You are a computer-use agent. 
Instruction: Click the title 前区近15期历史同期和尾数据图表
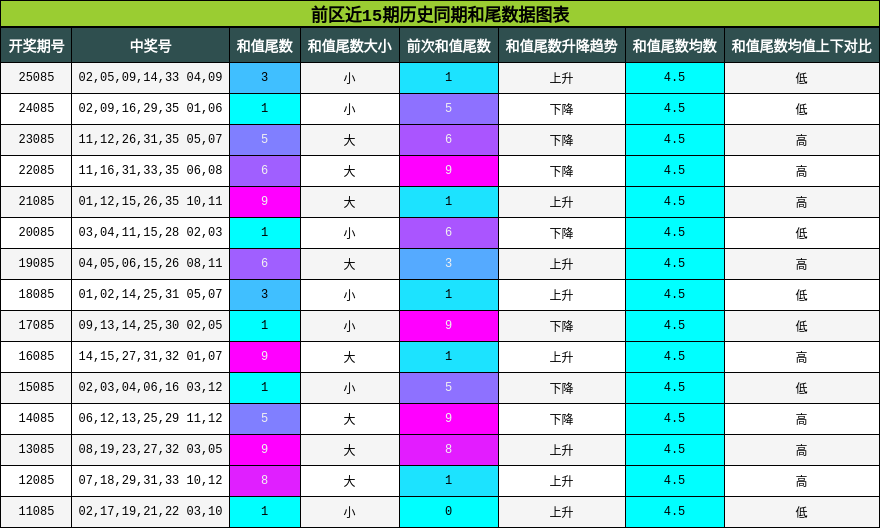click(x=440, y=14)
